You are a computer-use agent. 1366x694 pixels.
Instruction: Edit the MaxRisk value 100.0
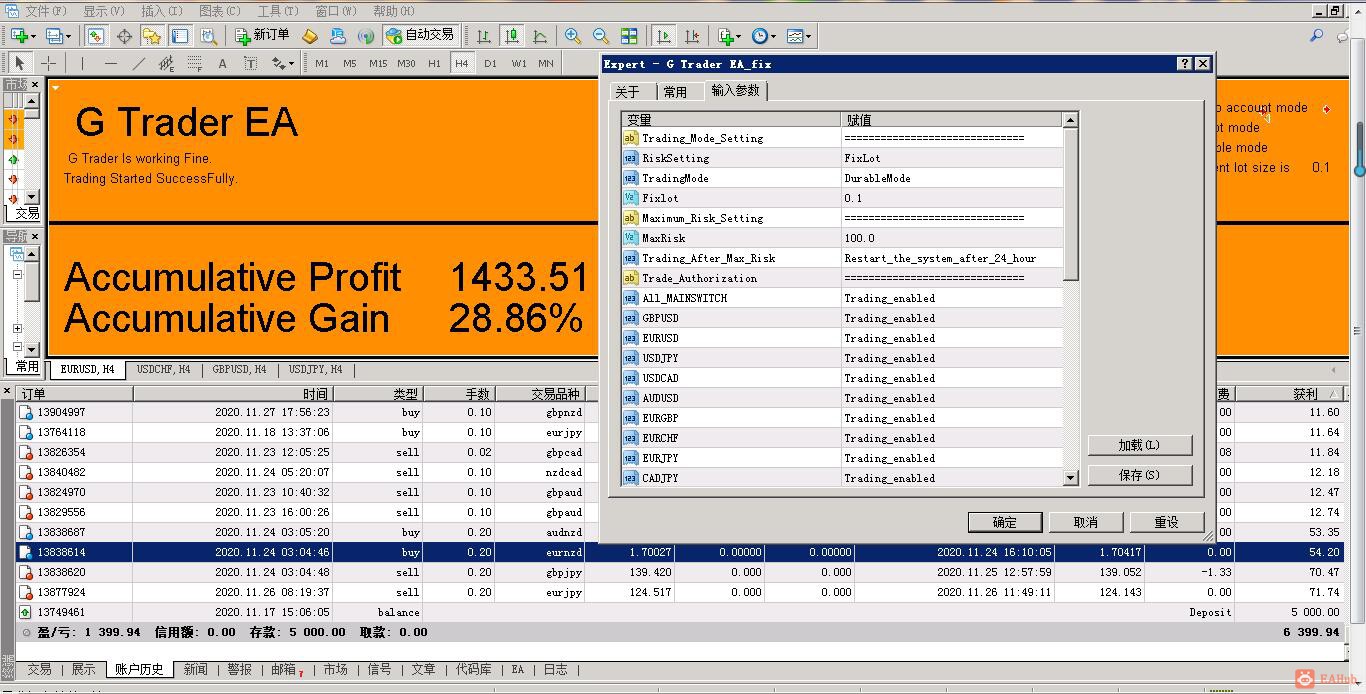[951, 238]
